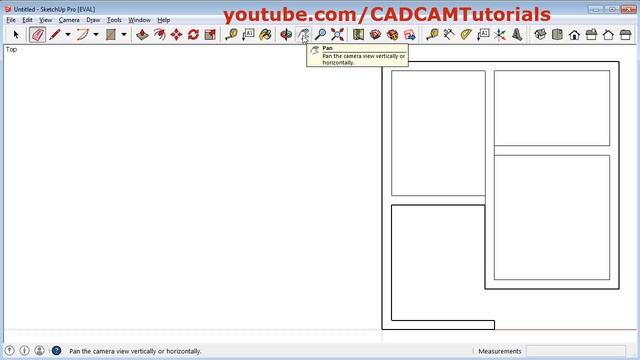Screen dimensions: 640x360
Task: Select the Text tool beside Paint Bucket
Action: (x=248, y=35)
